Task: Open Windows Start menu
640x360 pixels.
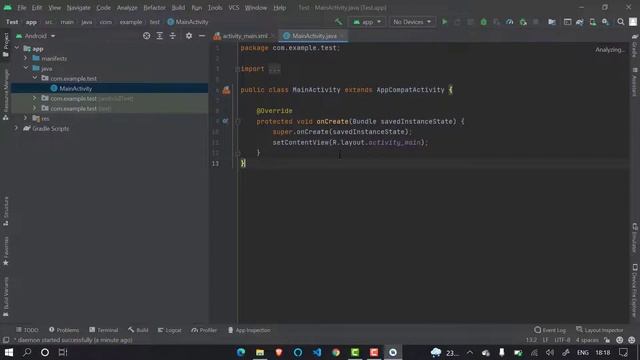Action: pos(9,352)
